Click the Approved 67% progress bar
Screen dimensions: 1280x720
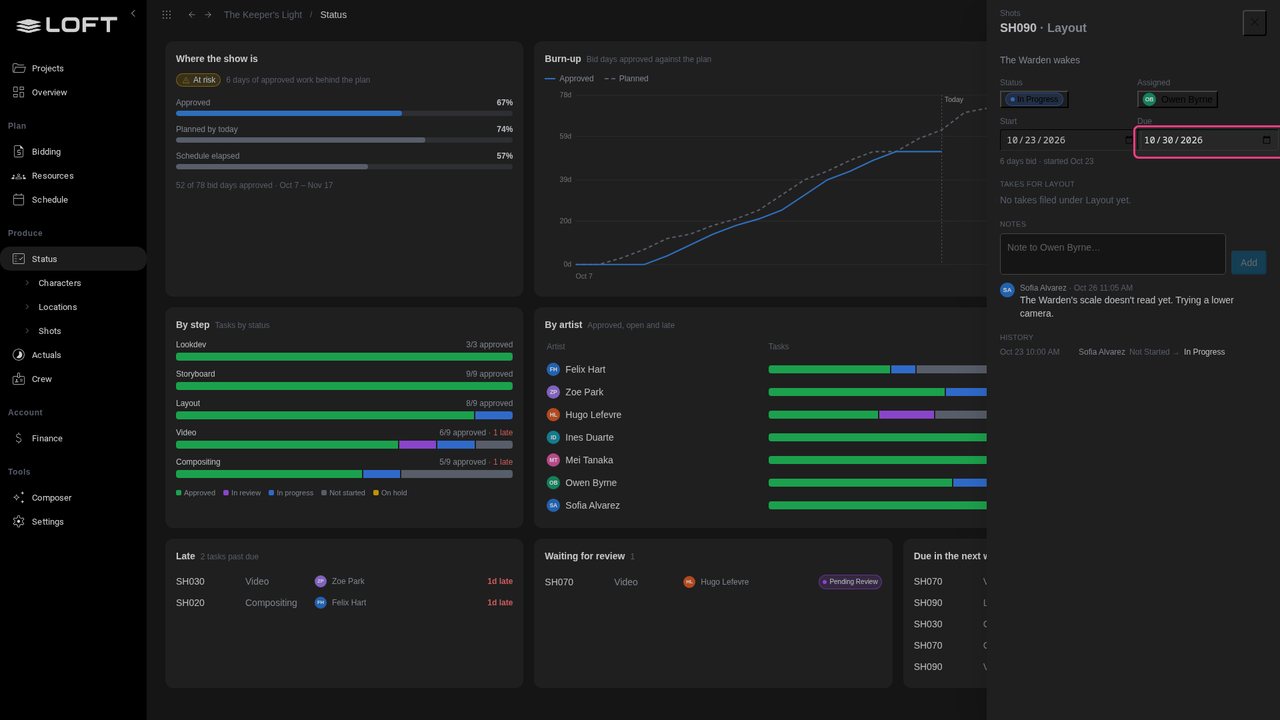[x=344, y=113]
